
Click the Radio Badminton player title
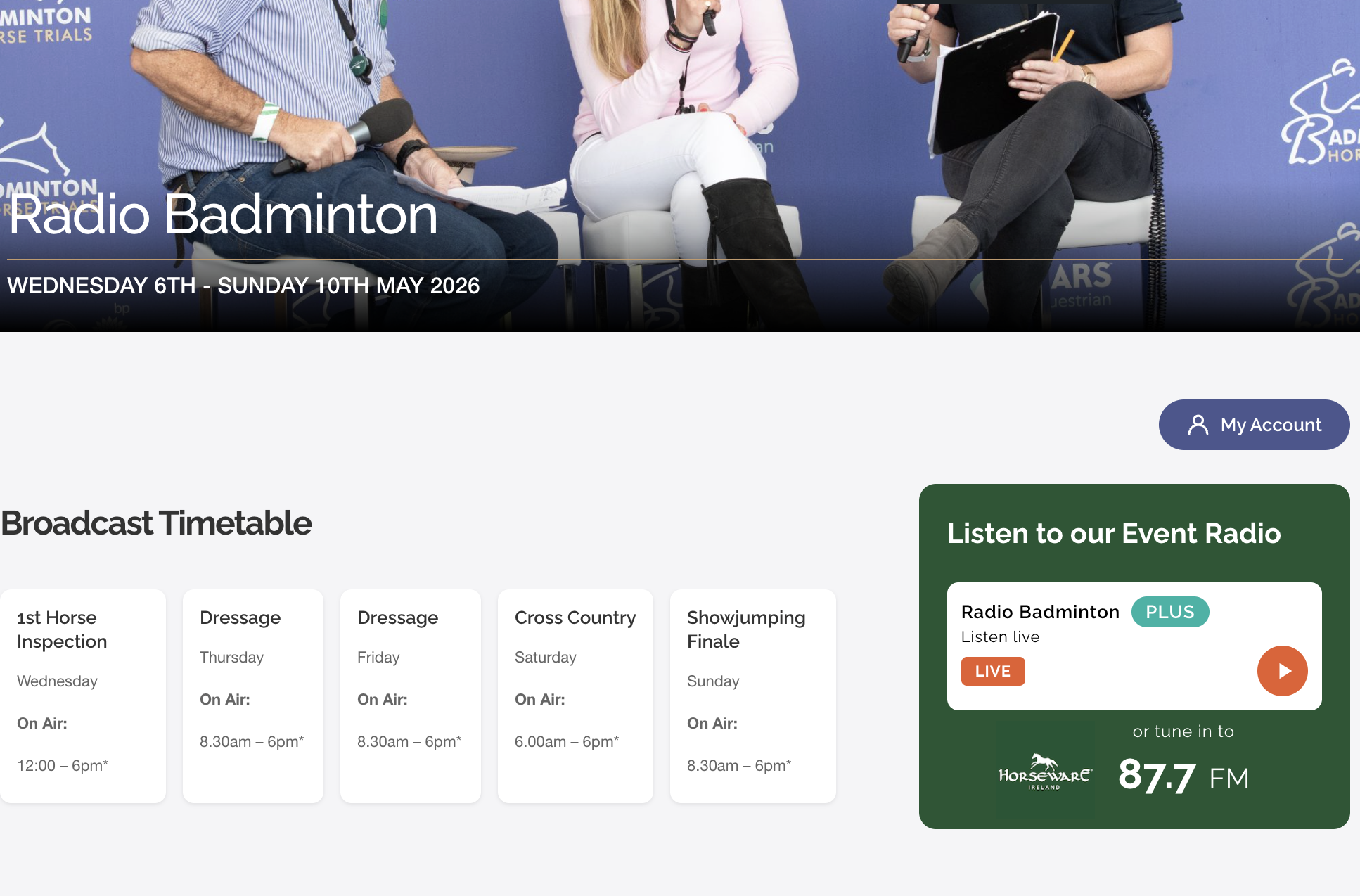coord(1039,612)
